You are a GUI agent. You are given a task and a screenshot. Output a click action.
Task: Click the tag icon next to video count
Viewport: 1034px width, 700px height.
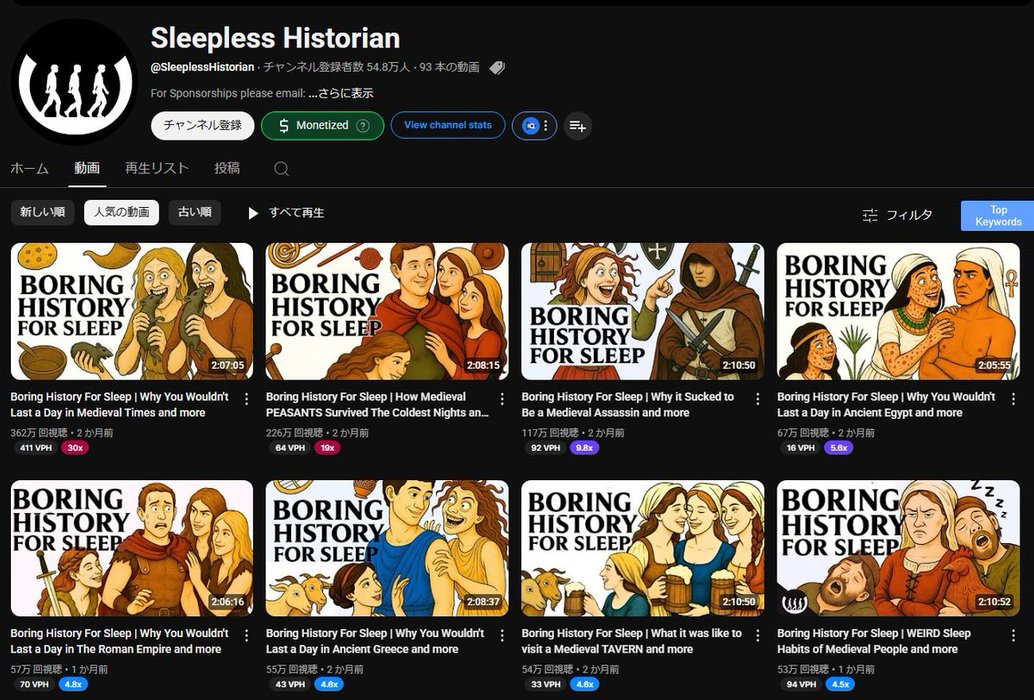tap(497, 67)
